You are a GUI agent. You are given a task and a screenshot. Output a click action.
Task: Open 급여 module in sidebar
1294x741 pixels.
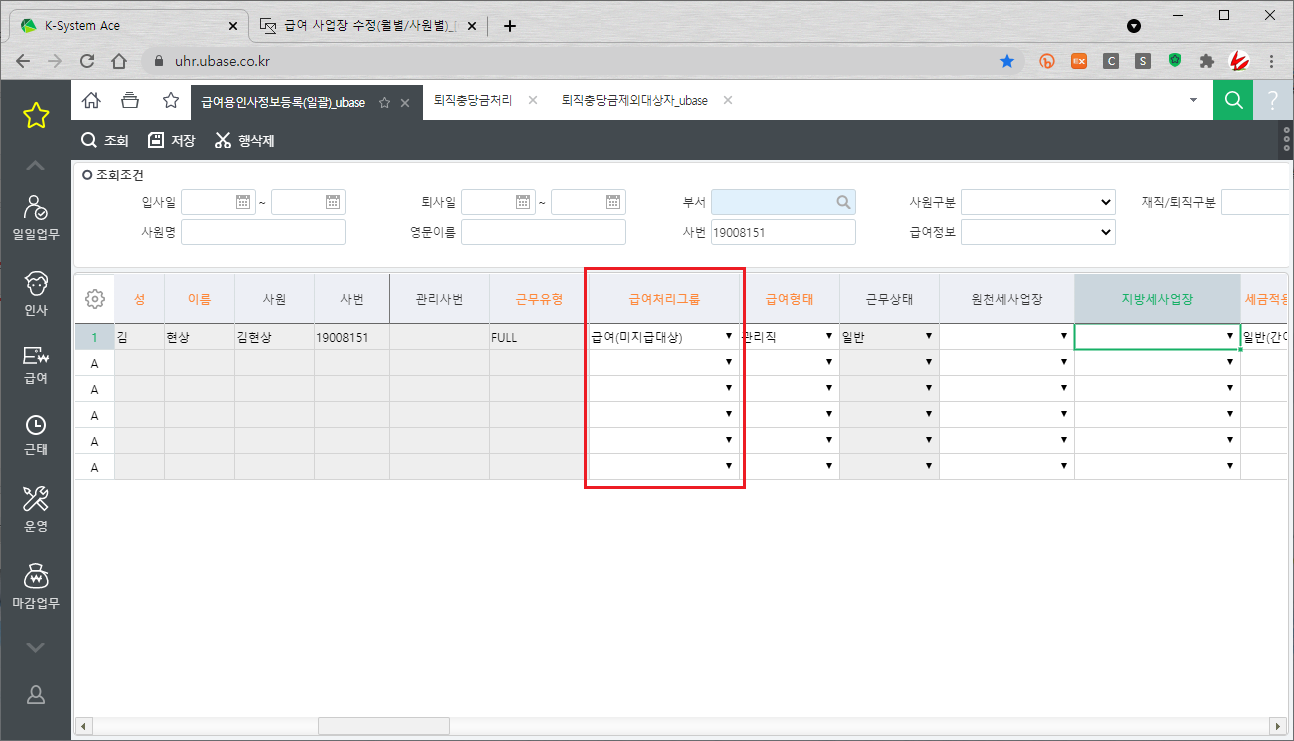[36, 364]
